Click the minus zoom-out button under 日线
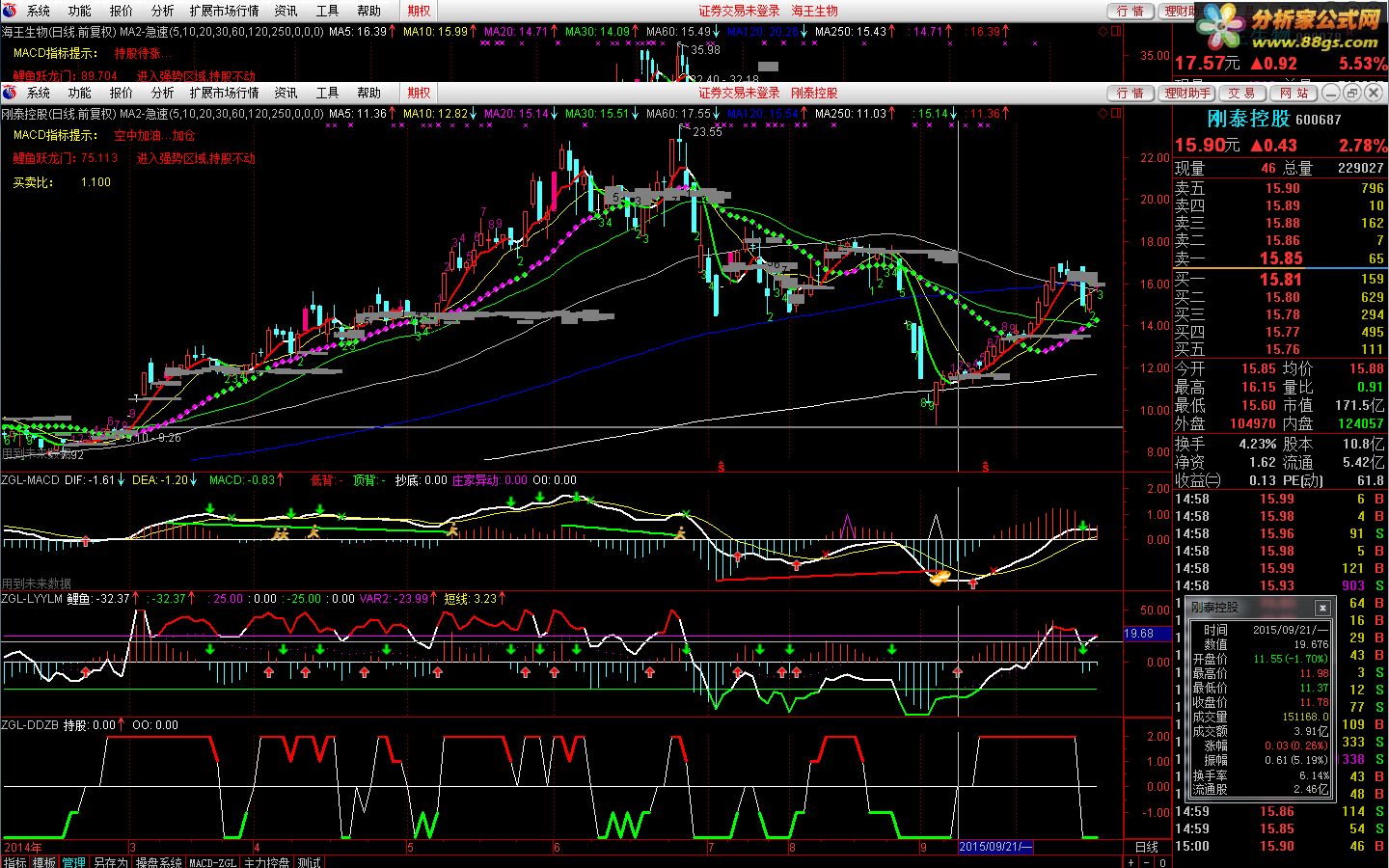Image resolution: width=1389 pixels, height=868 pixels. [1147, 862]
